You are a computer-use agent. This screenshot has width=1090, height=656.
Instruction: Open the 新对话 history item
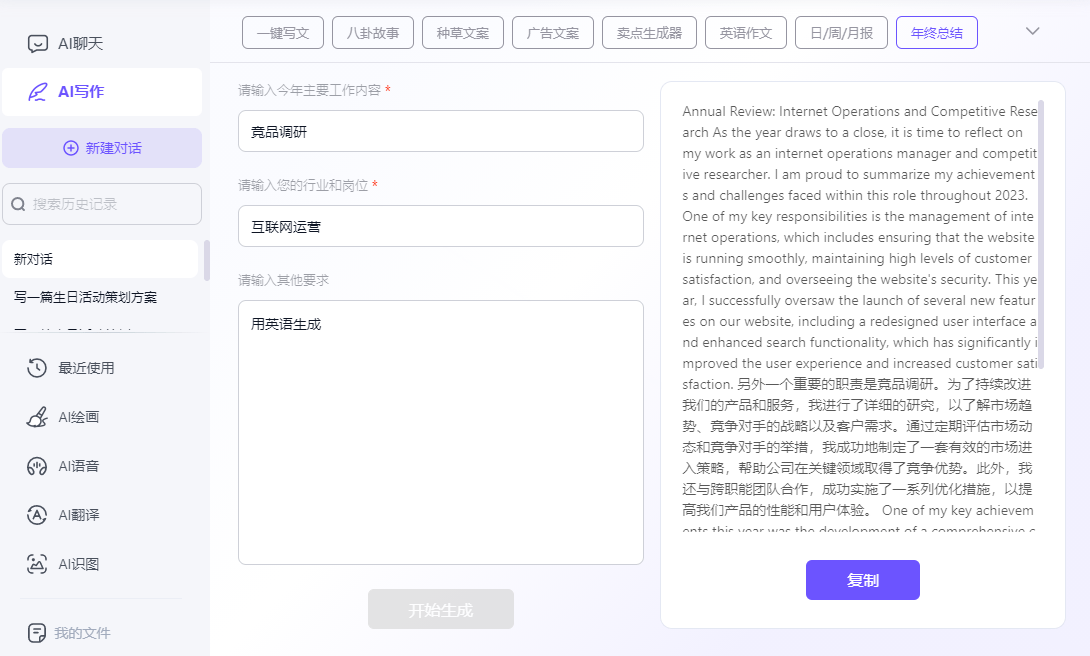100,259
